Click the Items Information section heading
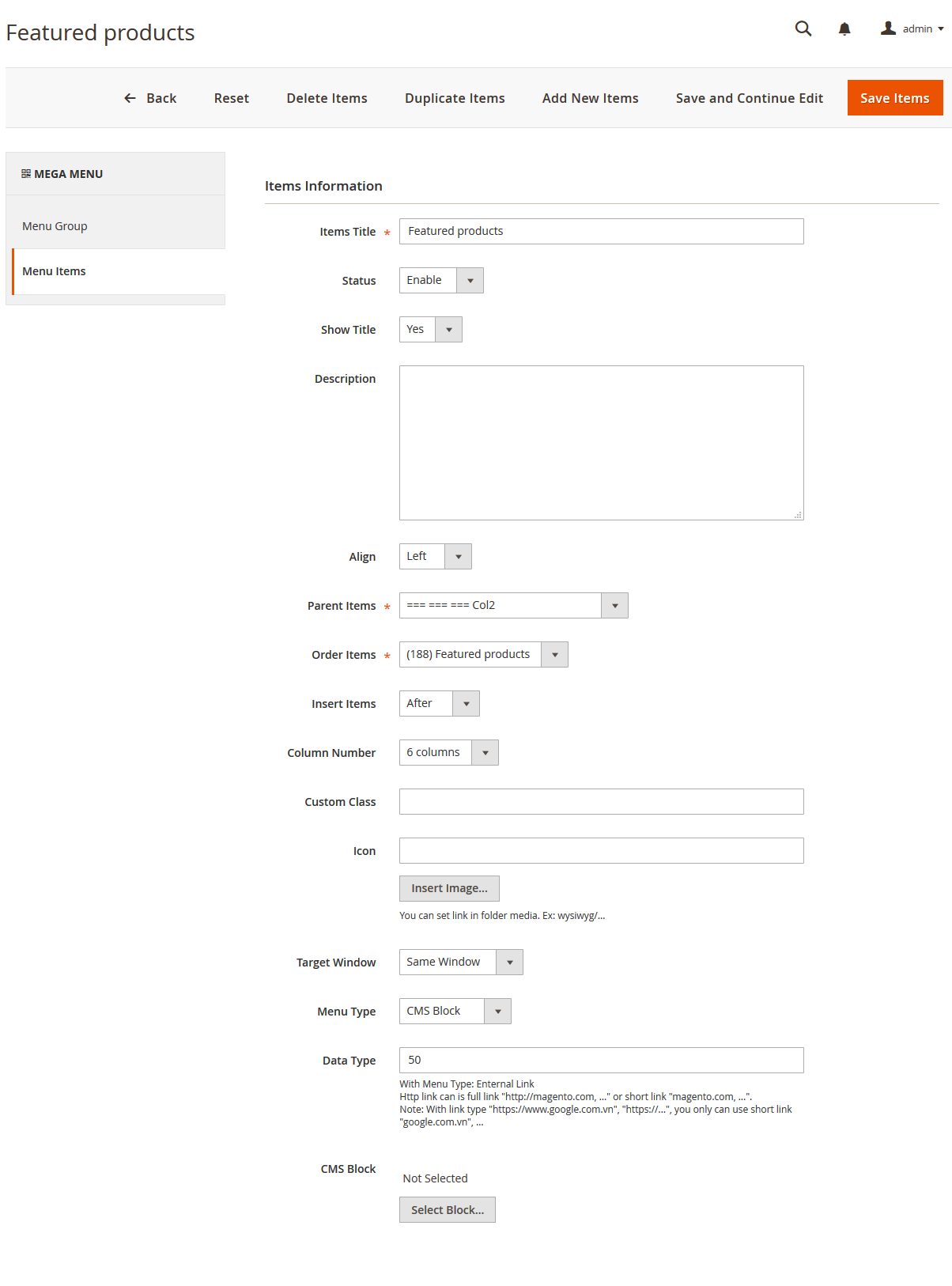Screen dimensions: 952x1286 323,186
